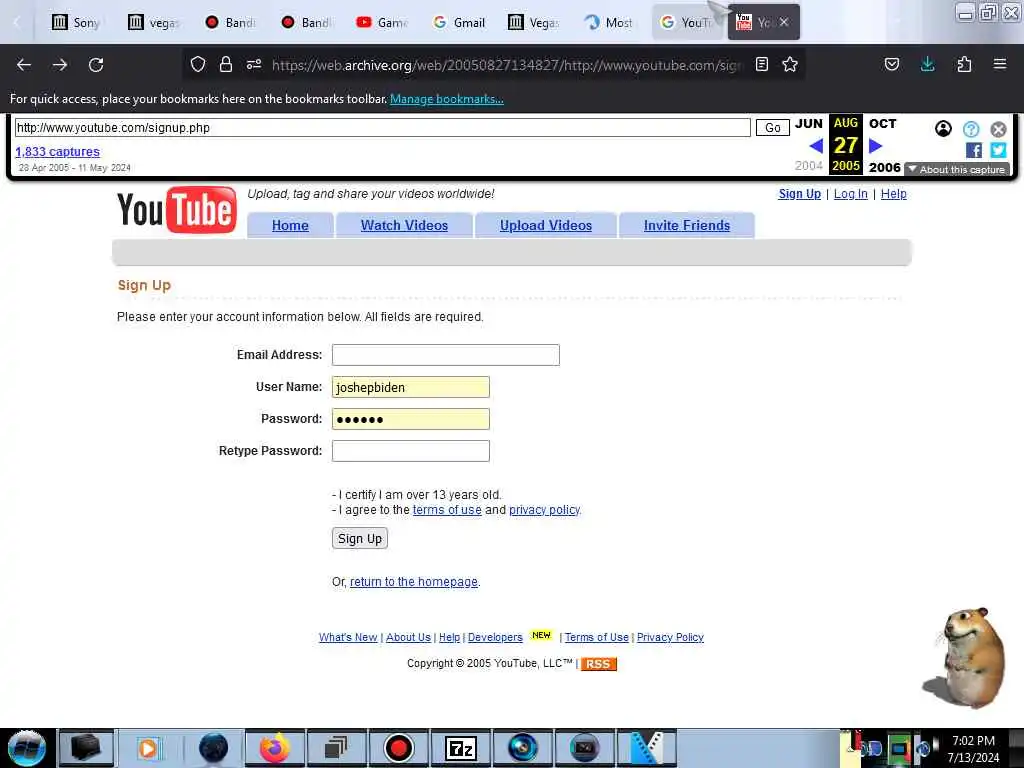
Task: Click return to the homepage link
Action: coord(413,582)
